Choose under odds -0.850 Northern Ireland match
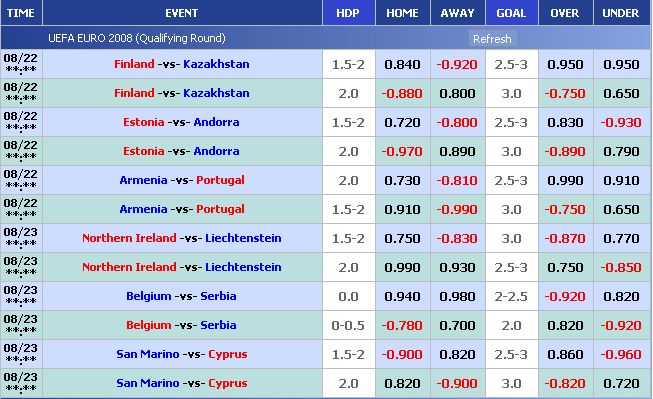This screenshot has width=653, height=399. tap(621, 267)
